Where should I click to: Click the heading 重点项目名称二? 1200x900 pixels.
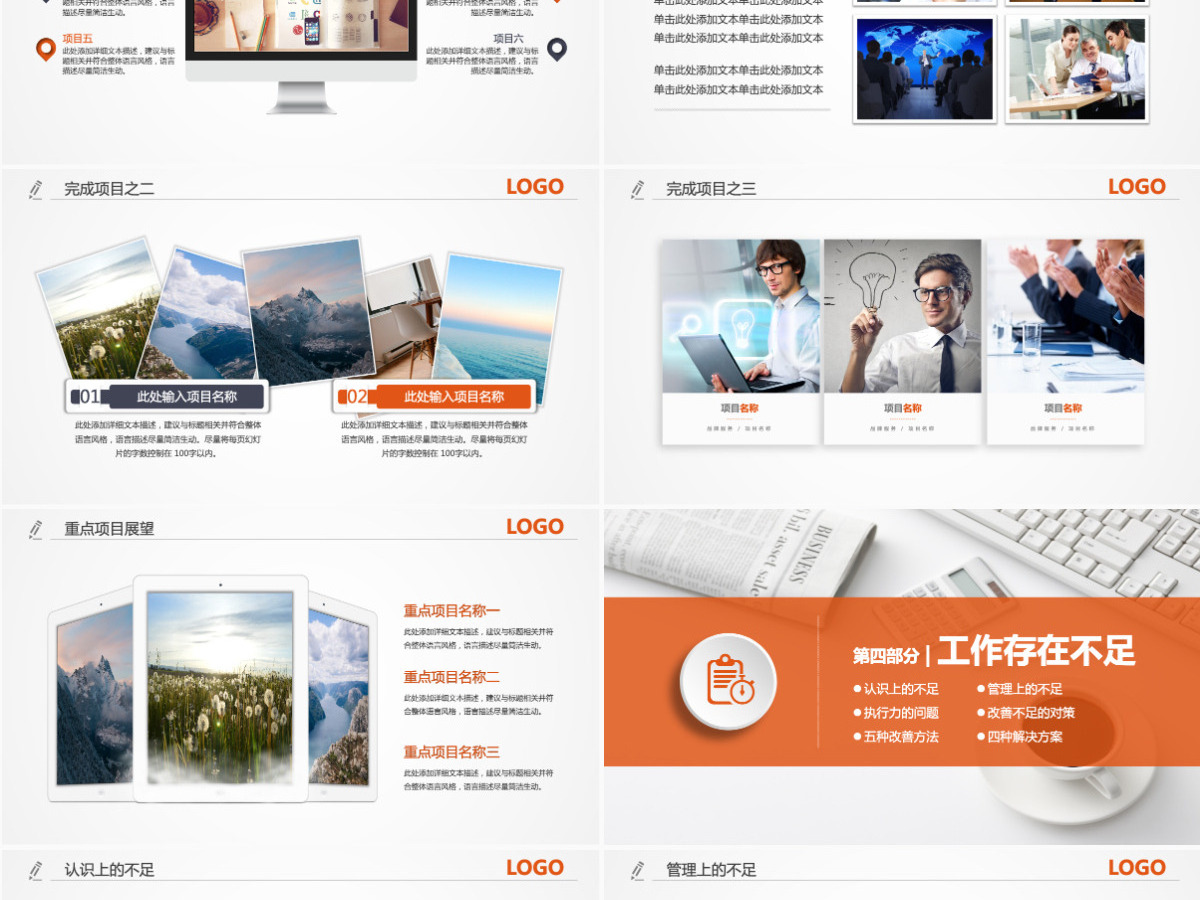point(452,677)
